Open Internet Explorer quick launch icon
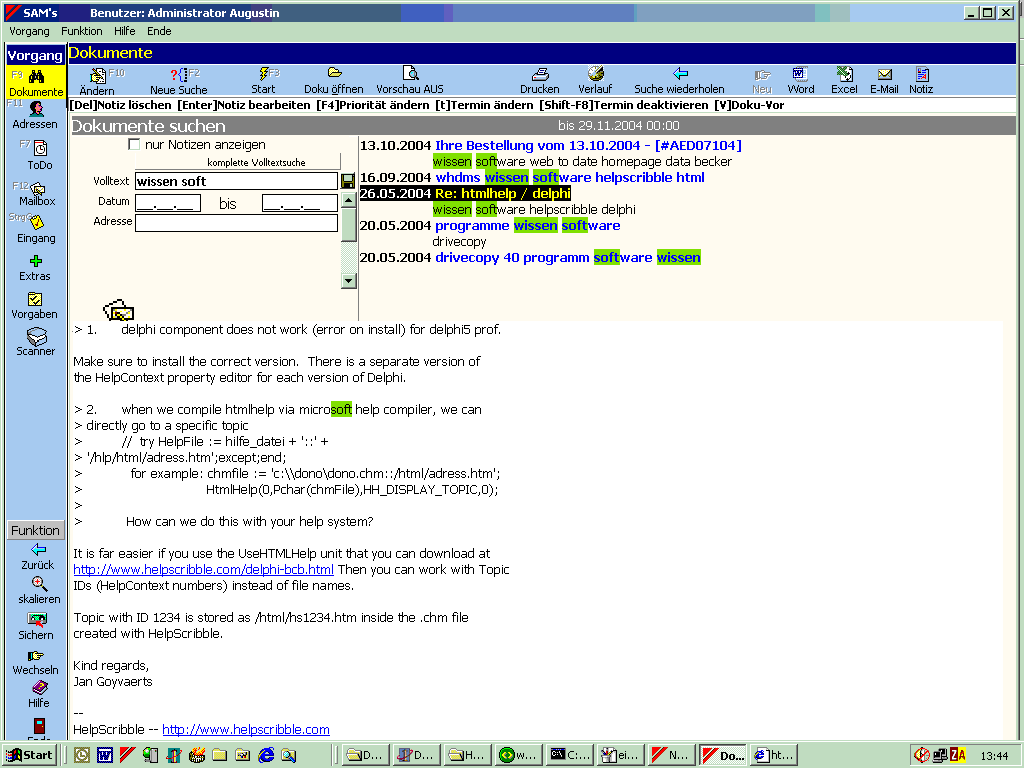1024x768 pixels. pyautogui.click(x=266, y=755)
